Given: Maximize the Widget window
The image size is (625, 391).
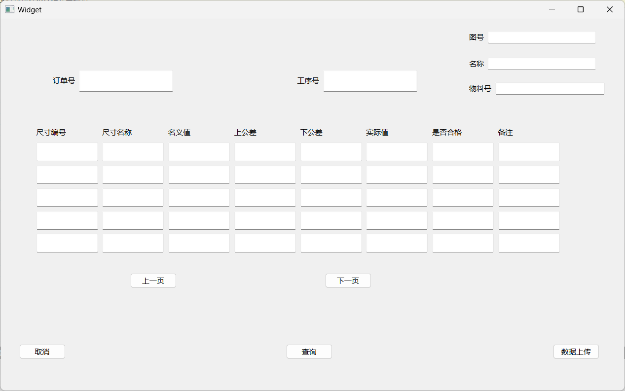Looking at the screenshot, I should [581, 9].
